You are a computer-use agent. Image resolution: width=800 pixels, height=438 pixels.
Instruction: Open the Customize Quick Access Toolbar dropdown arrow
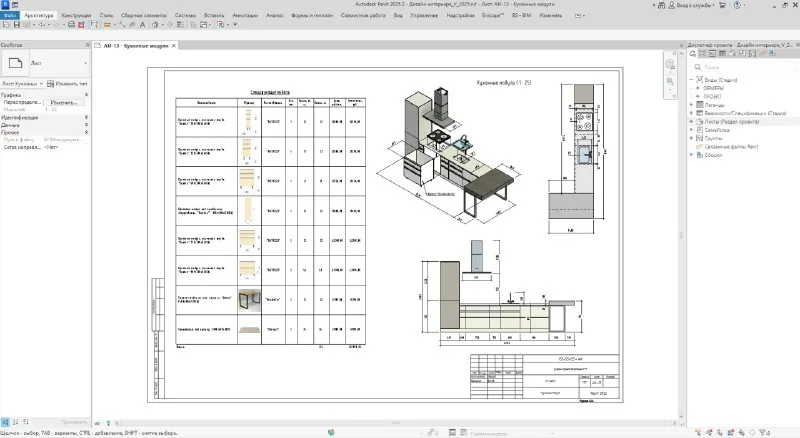tap(235, 25)
